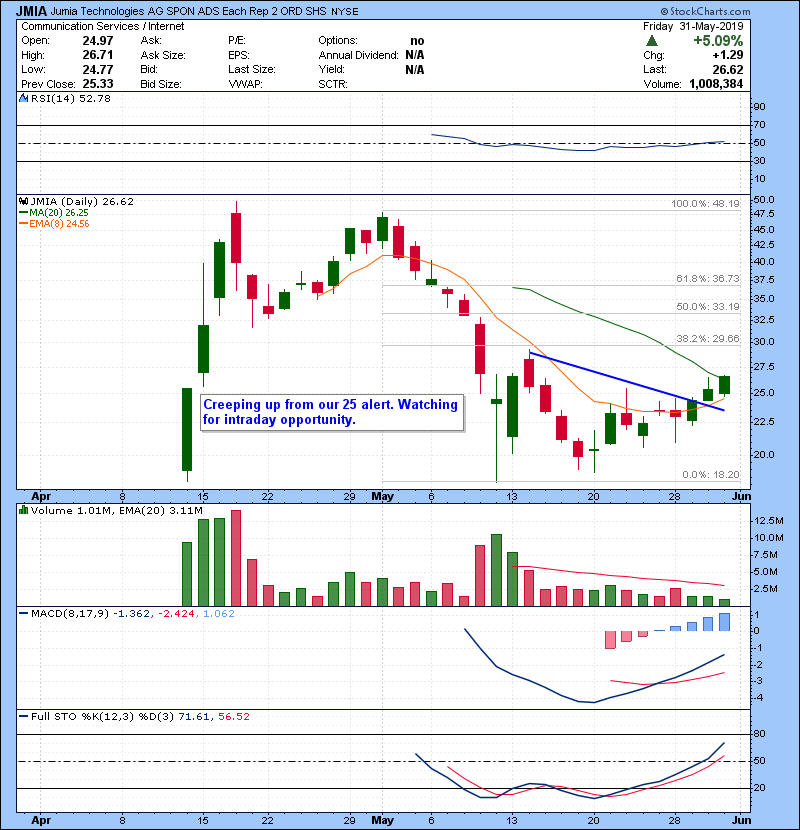The image size is (800, 830).
Task: Click the RSI(14) indicator line icon
Action: tap(23, 98)
